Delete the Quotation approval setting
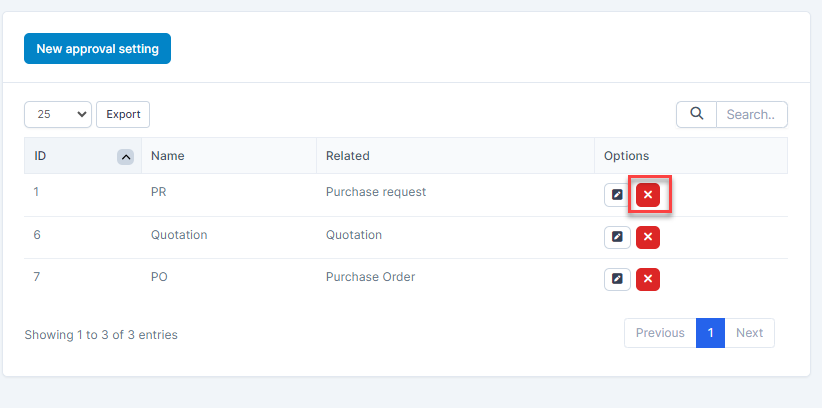Viewport: 822px width, 408px height. (648, 237)
